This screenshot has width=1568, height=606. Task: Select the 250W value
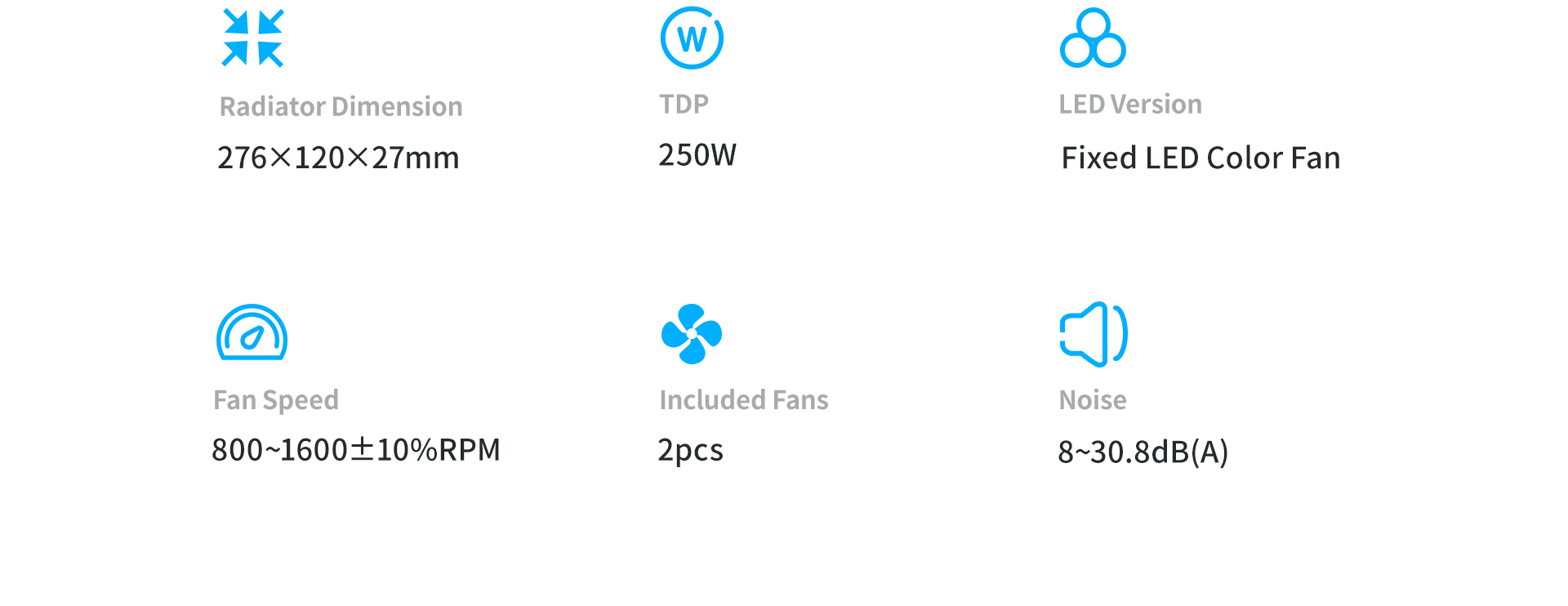point(697,154)
